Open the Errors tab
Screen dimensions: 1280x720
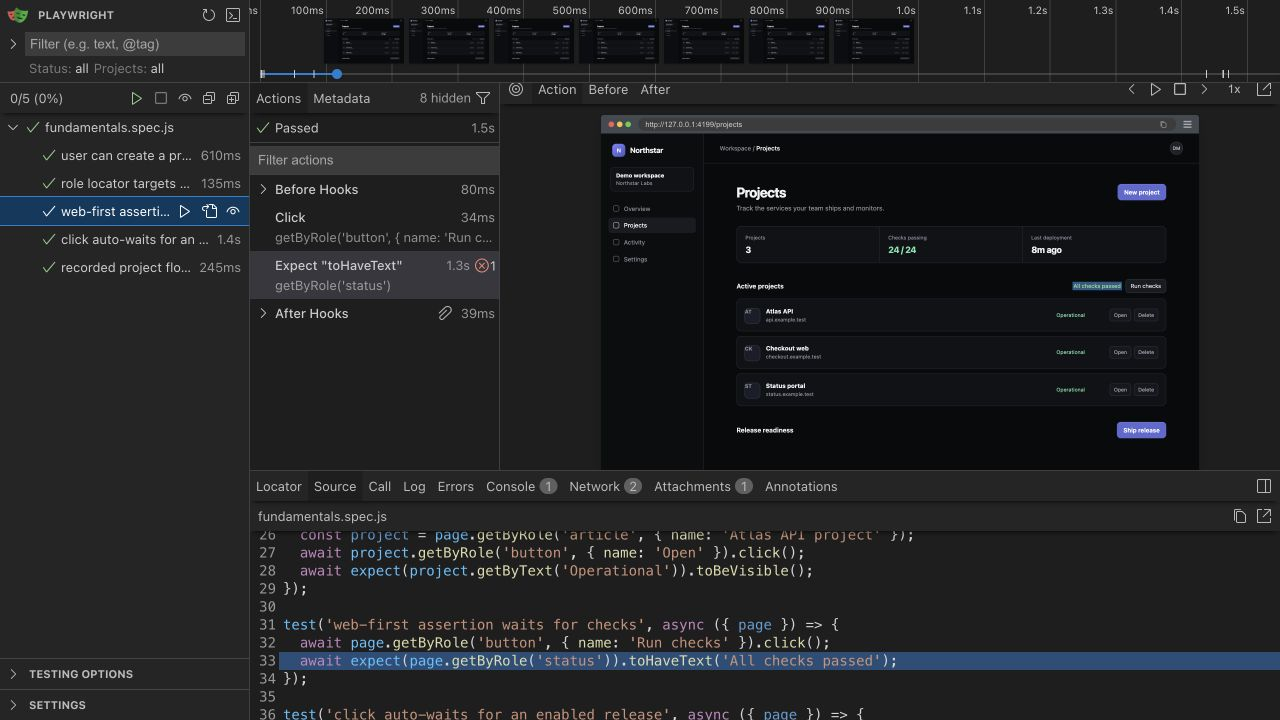[455, 486]
